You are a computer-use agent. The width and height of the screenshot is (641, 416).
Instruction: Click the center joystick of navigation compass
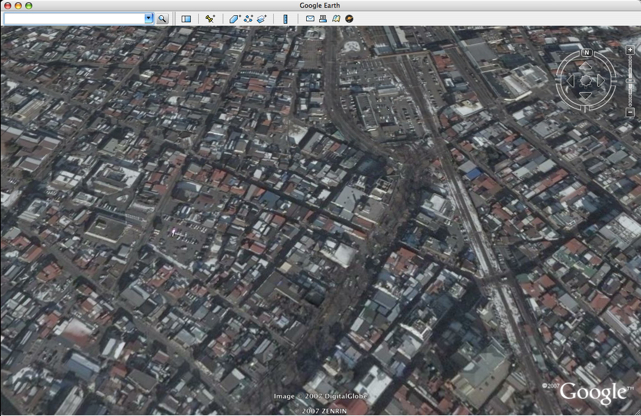click(586, 81)
